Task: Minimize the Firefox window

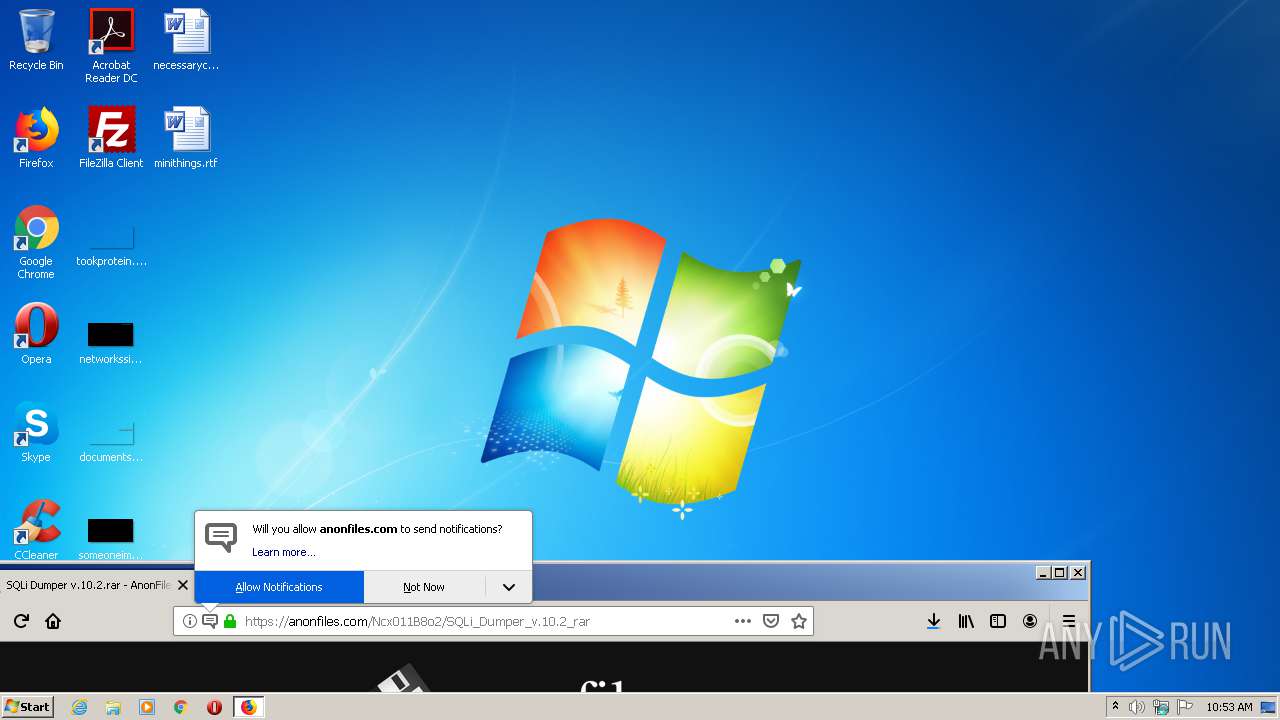Action: pyautogui.click(x=1044, y=573)
